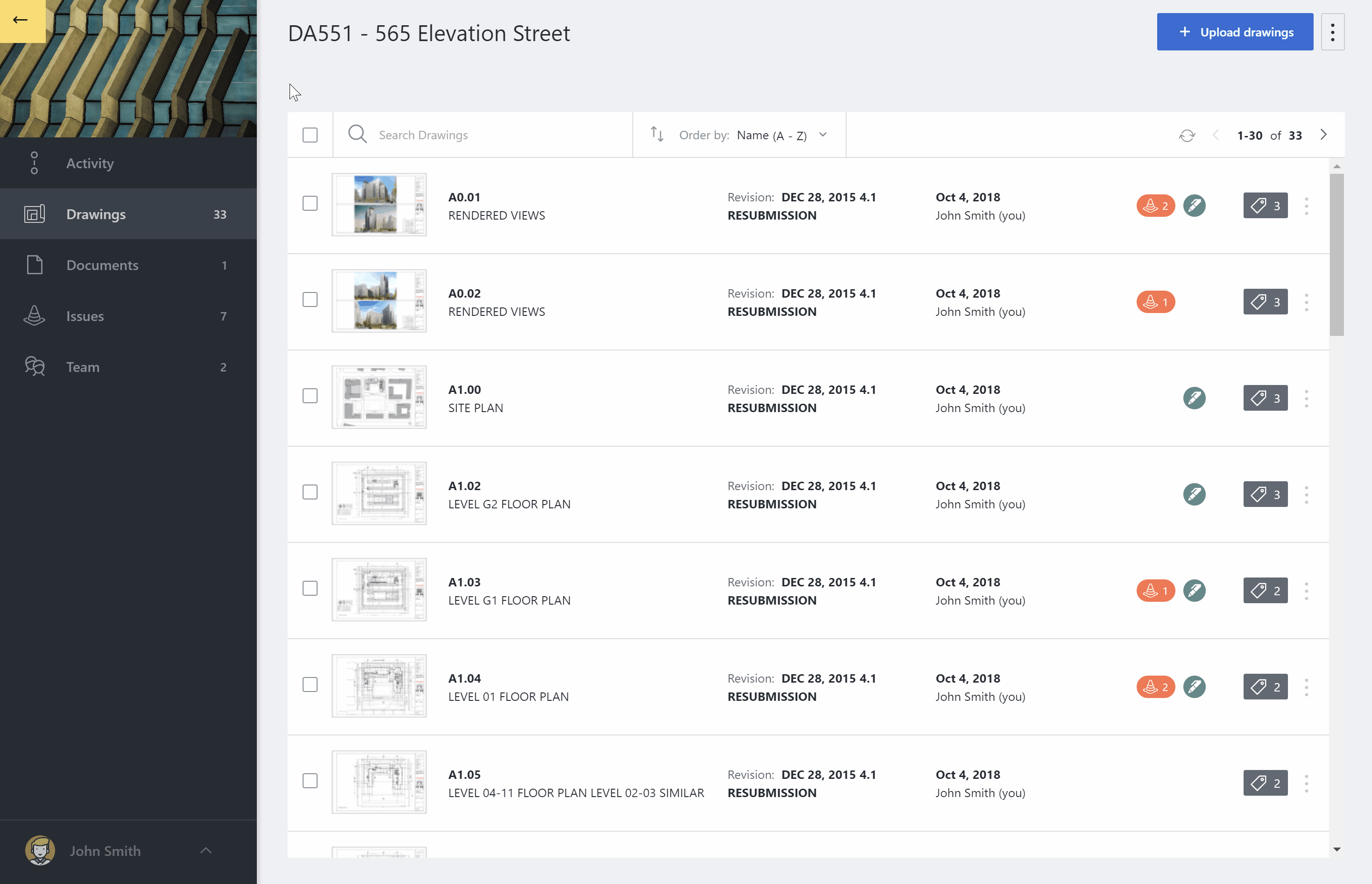Open the A0.01 rendered views thumbnail
Viewport: 1372px width, 884px height.
(379, 205)
